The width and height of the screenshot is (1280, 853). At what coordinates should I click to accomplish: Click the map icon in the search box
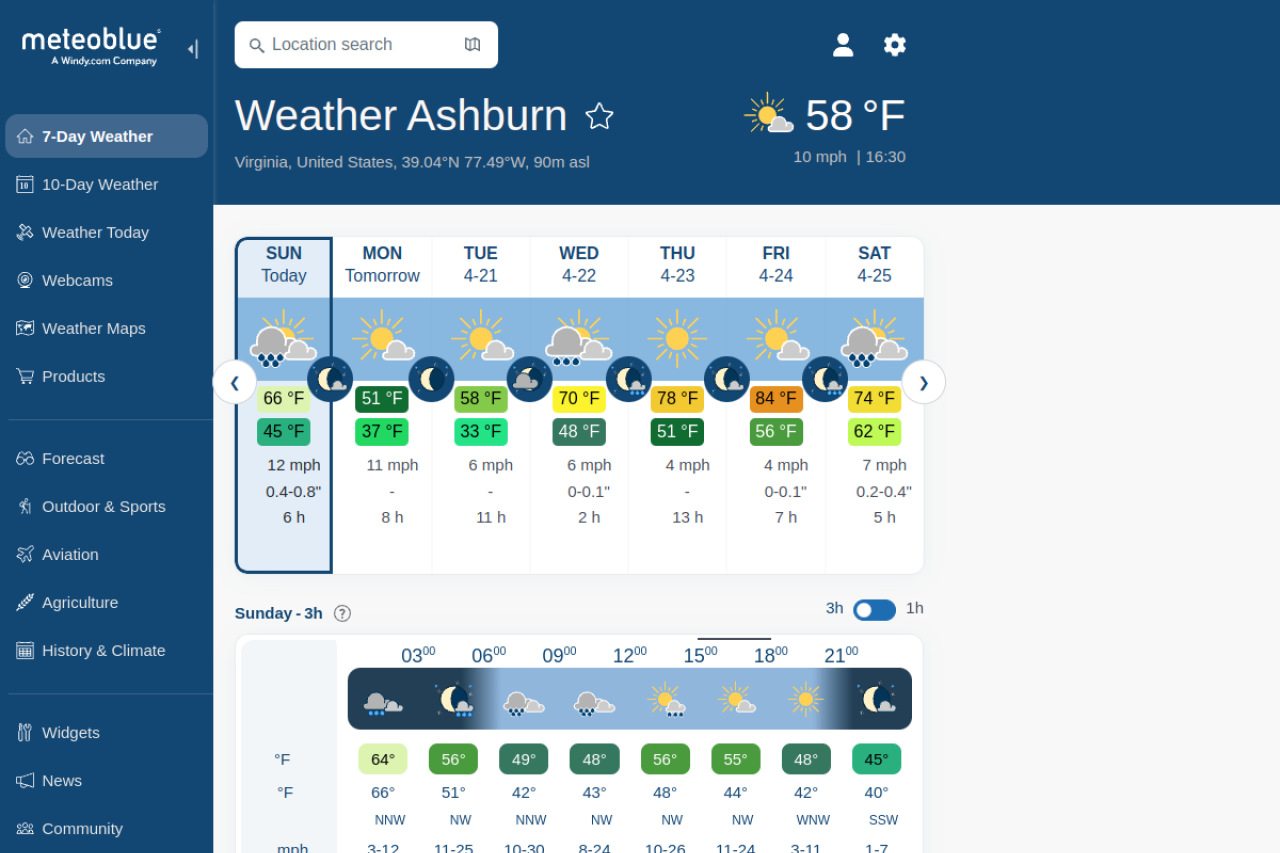pyautogui.click(x=473, y=45)
